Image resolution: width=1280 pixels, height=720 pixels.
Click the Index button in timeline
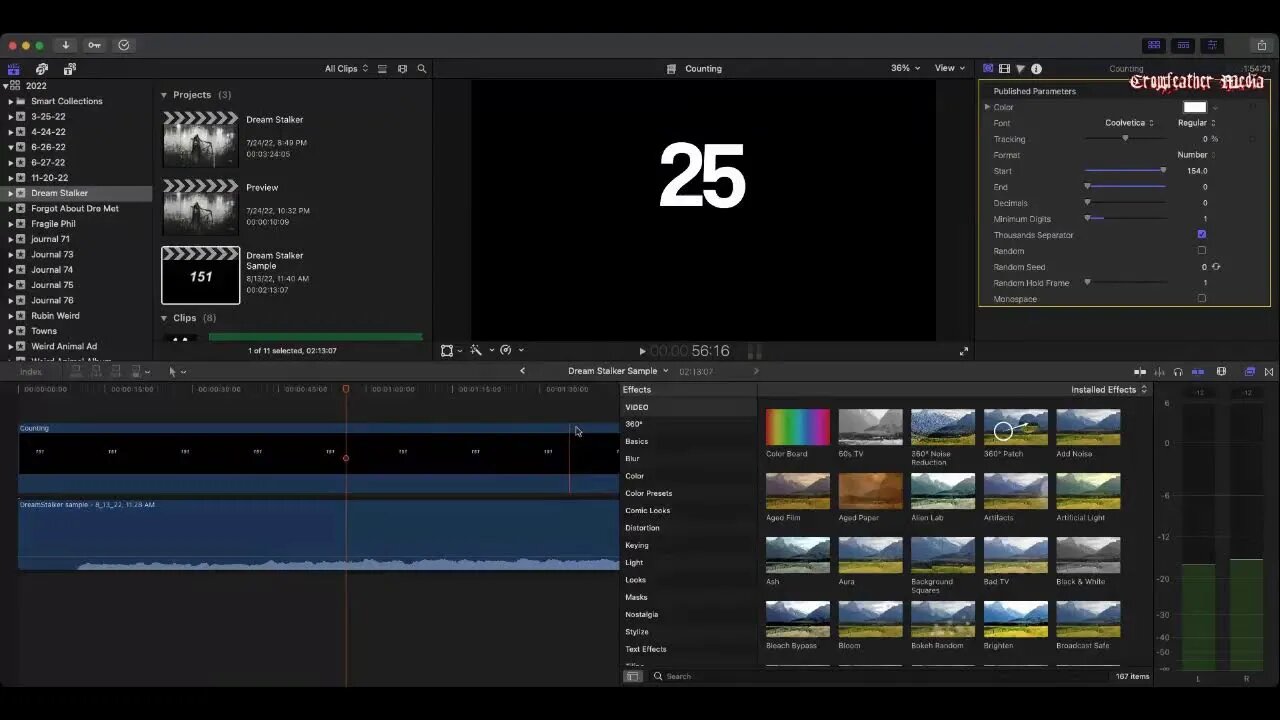coord(31,372)
